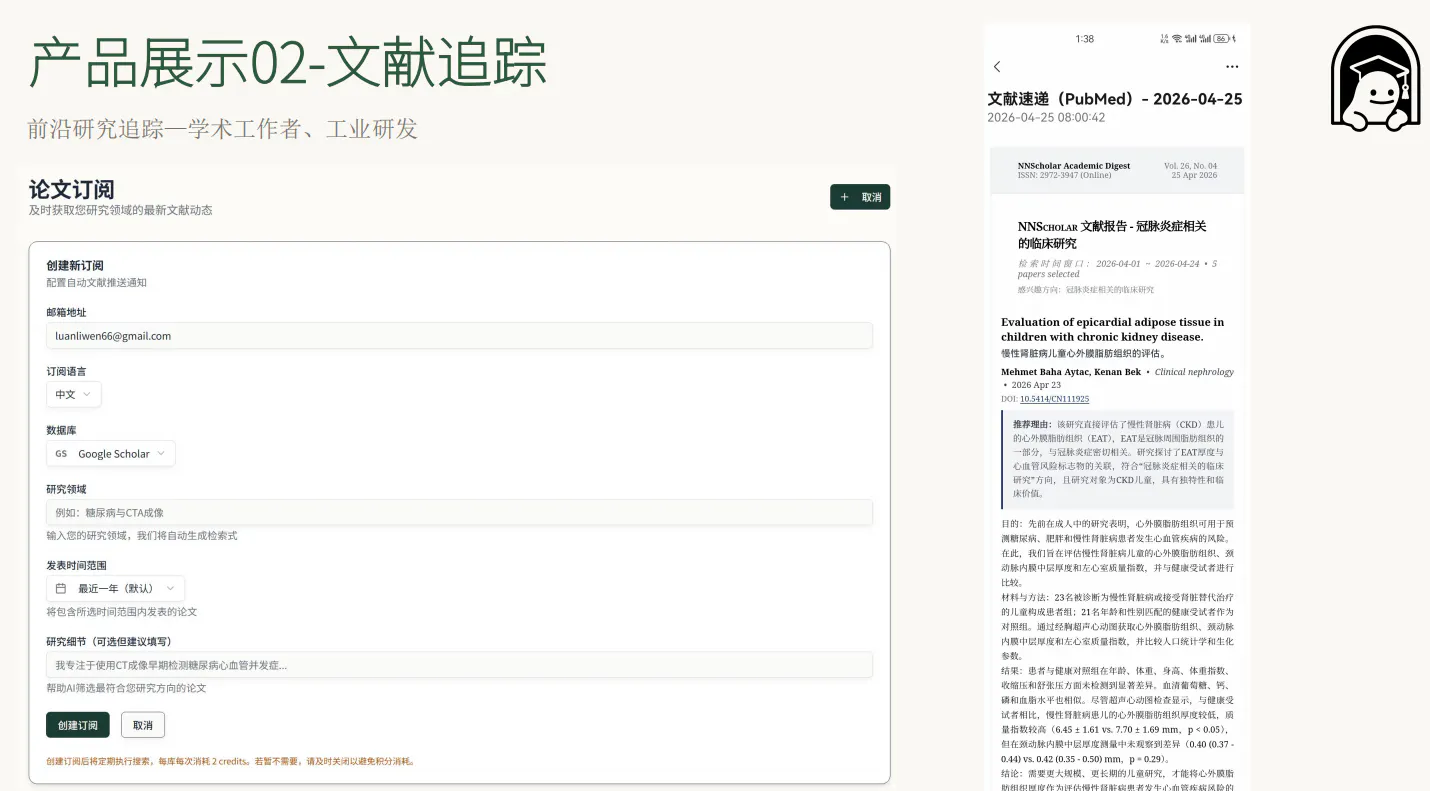Click the Chinese title 慢性肾脏病儿童心外膜脂肪组织的评估

1083,353
